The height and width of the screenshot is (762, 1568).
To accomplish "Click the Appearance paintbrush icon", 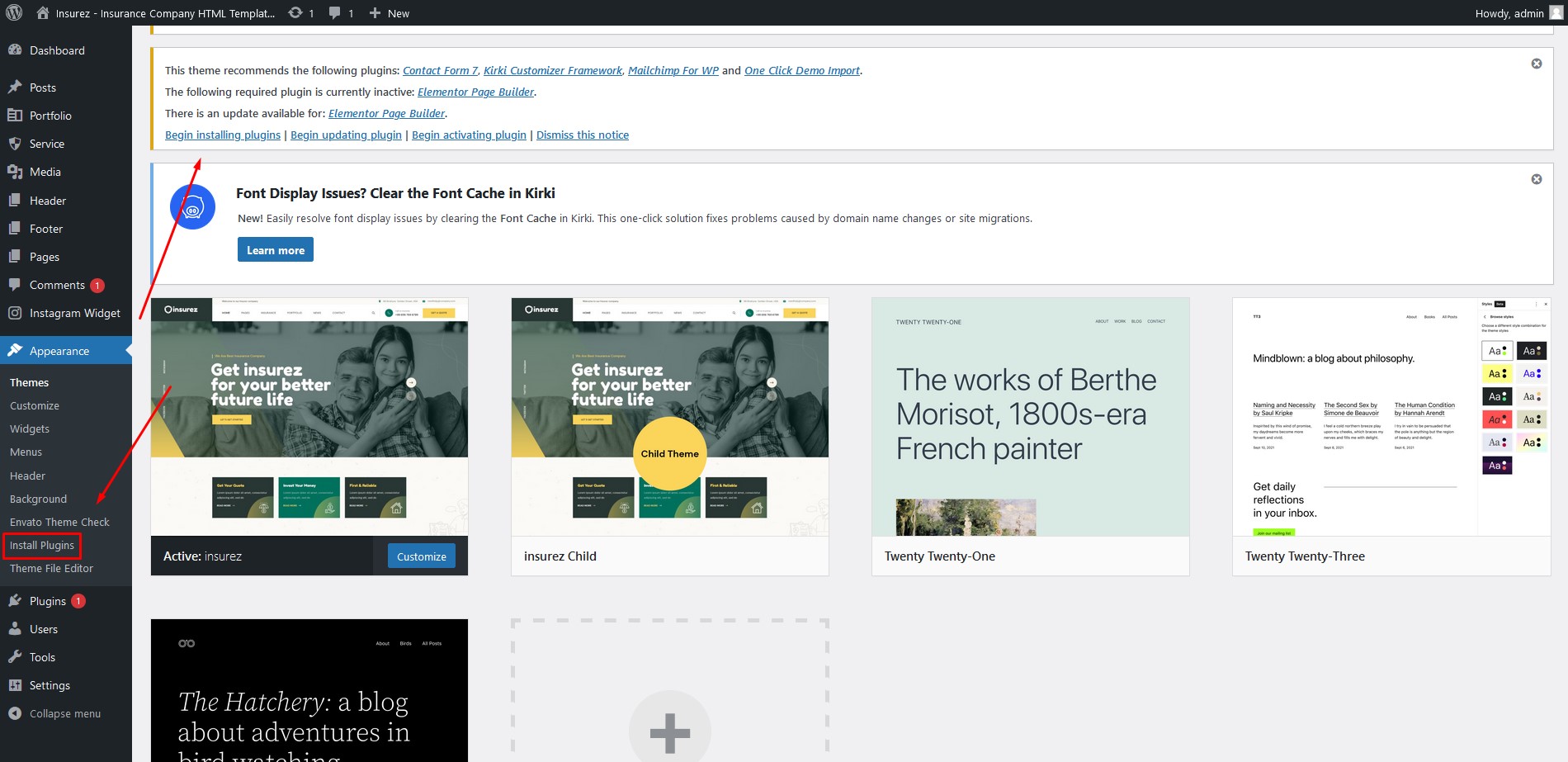I will click(15, 351).
